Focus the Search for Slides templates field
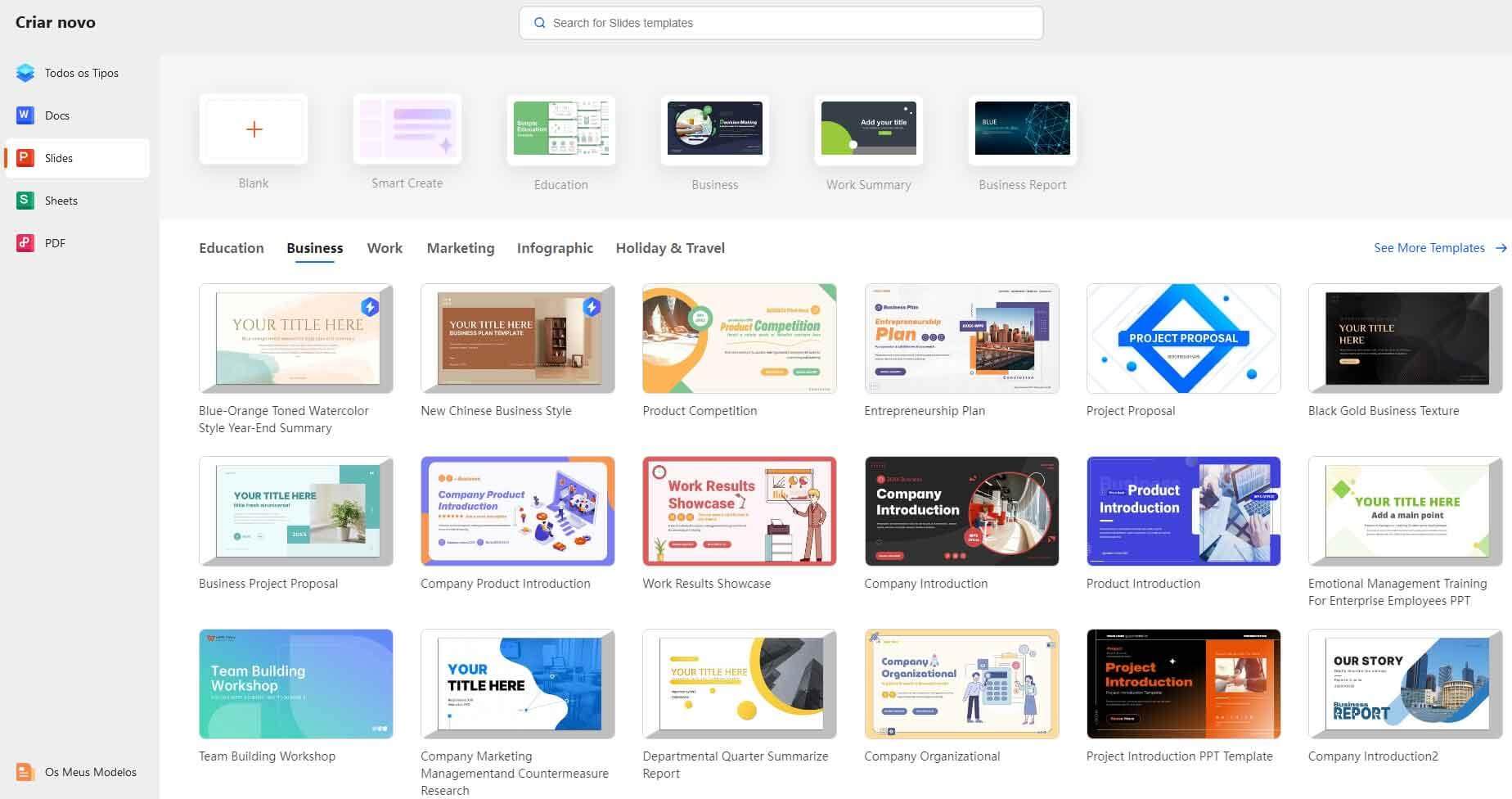1512x799 pixels. [x=781, y=23]
